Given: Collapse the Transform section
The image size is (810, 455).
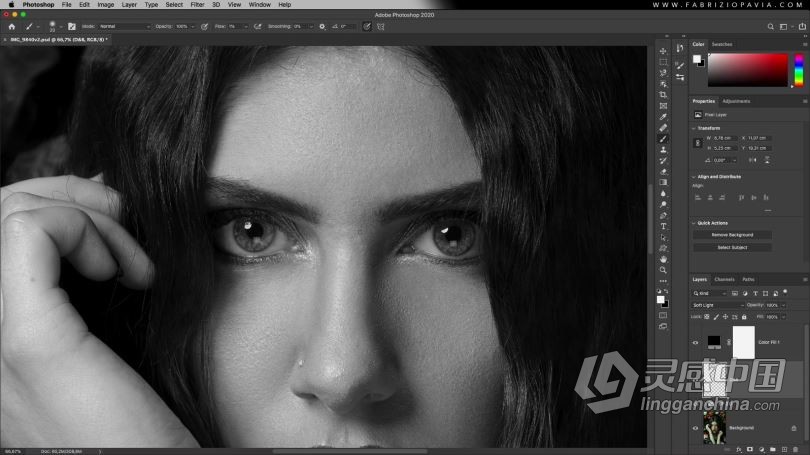Looking at the screenshot, I should [x=694, y=128].
